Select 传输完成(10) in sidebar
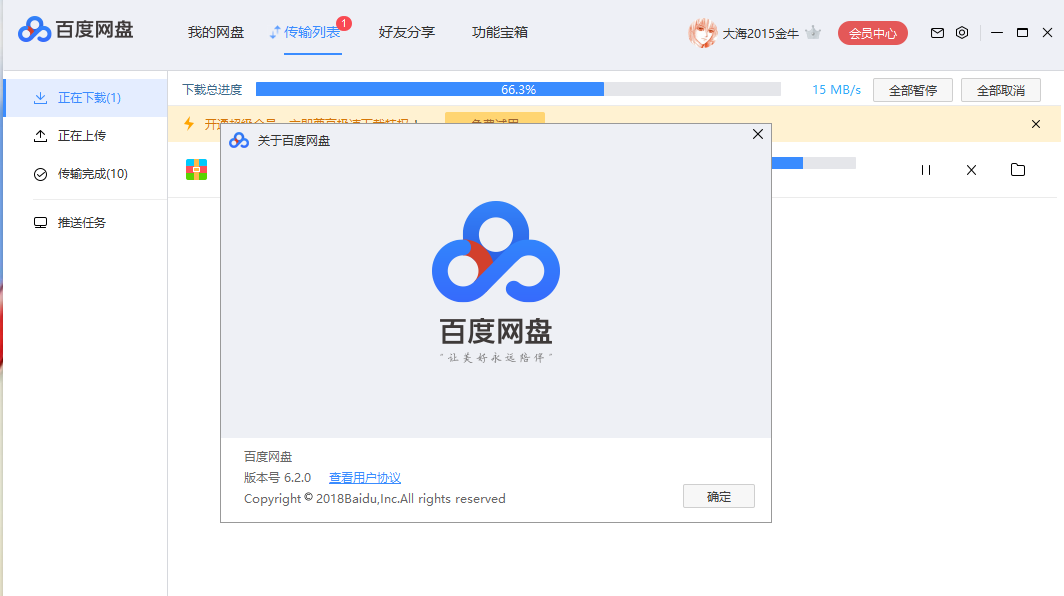Screen dimensions: 1064x596 click(x=86, y=174)
